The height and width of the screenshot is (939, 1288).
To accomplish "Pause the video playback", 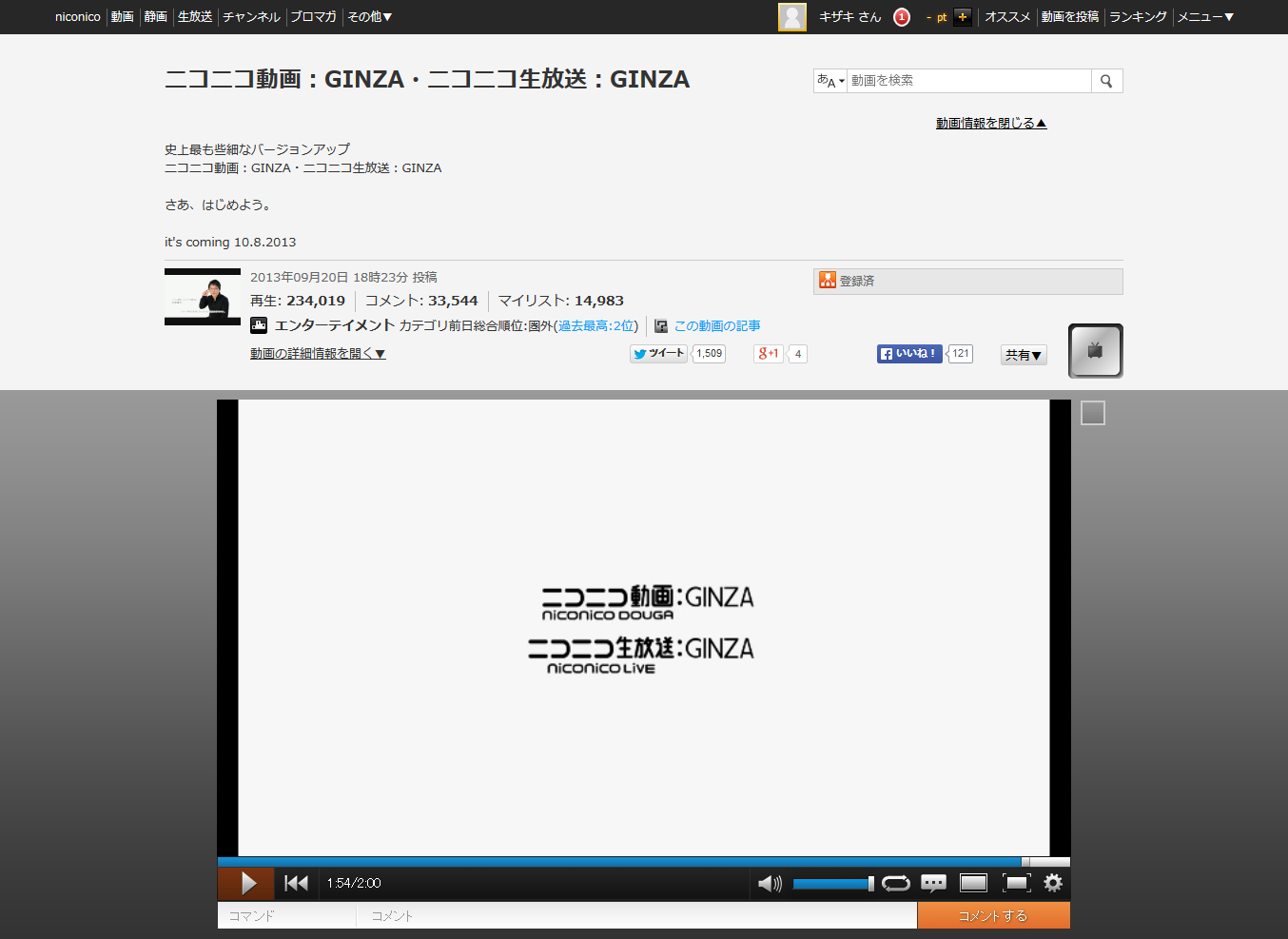I will pyautogui.click(x=245, y=883).
